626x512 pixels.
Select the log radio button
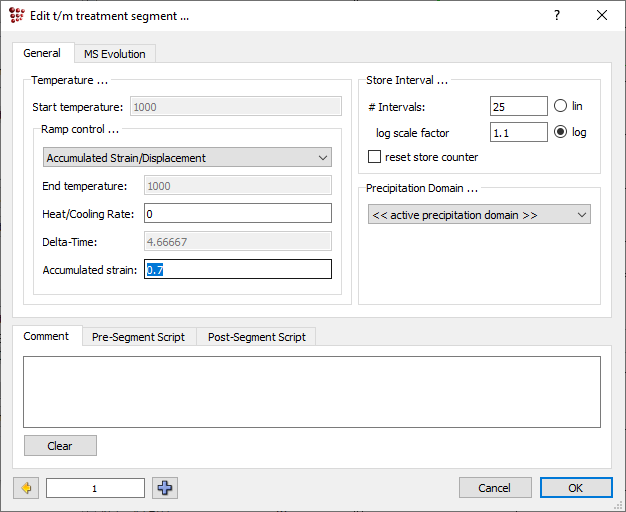(560, 132)
